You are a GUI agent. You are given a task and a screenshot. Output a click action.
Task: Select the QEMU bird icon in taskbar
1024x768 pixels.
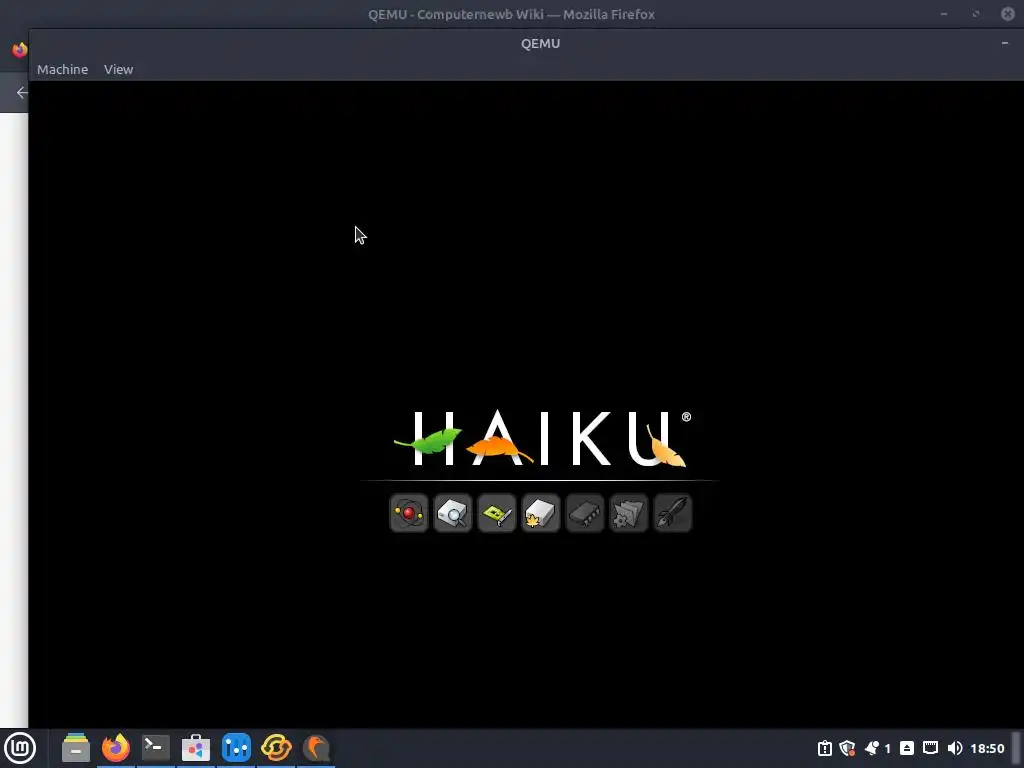click(316, 748)
